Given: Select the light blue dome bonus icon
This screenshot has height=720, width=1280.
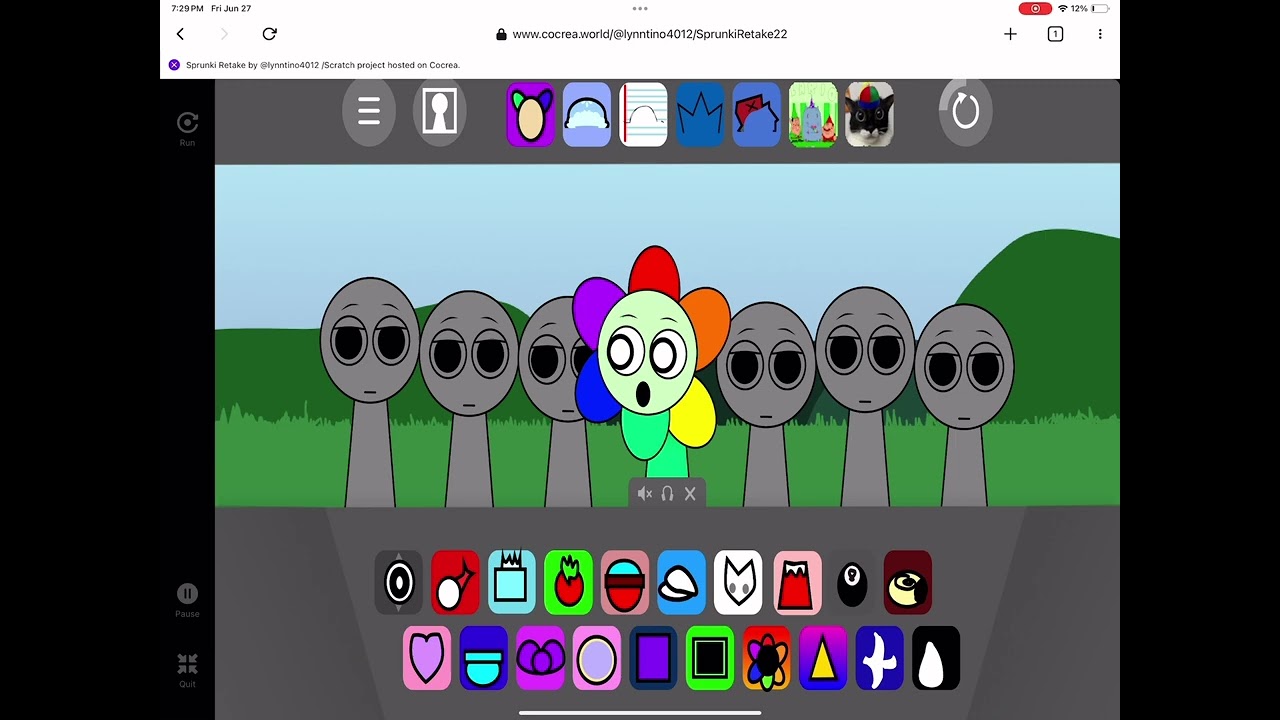Looking at the screenshot, I should [x=587, y=115].
